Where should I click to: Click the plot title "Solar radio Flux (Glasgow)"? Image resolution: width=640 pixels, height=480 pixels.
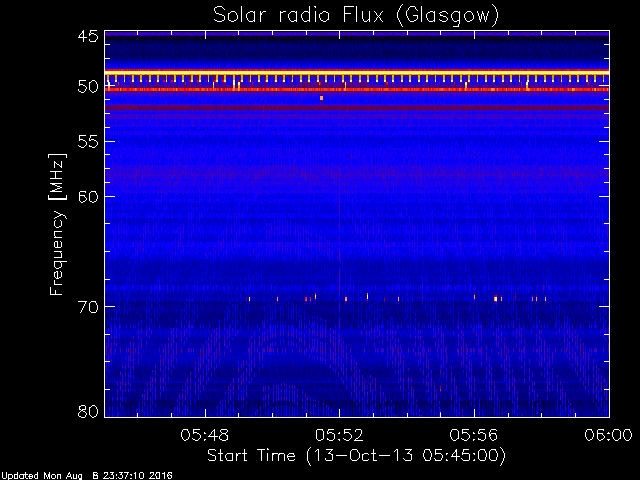coord(356,16)
